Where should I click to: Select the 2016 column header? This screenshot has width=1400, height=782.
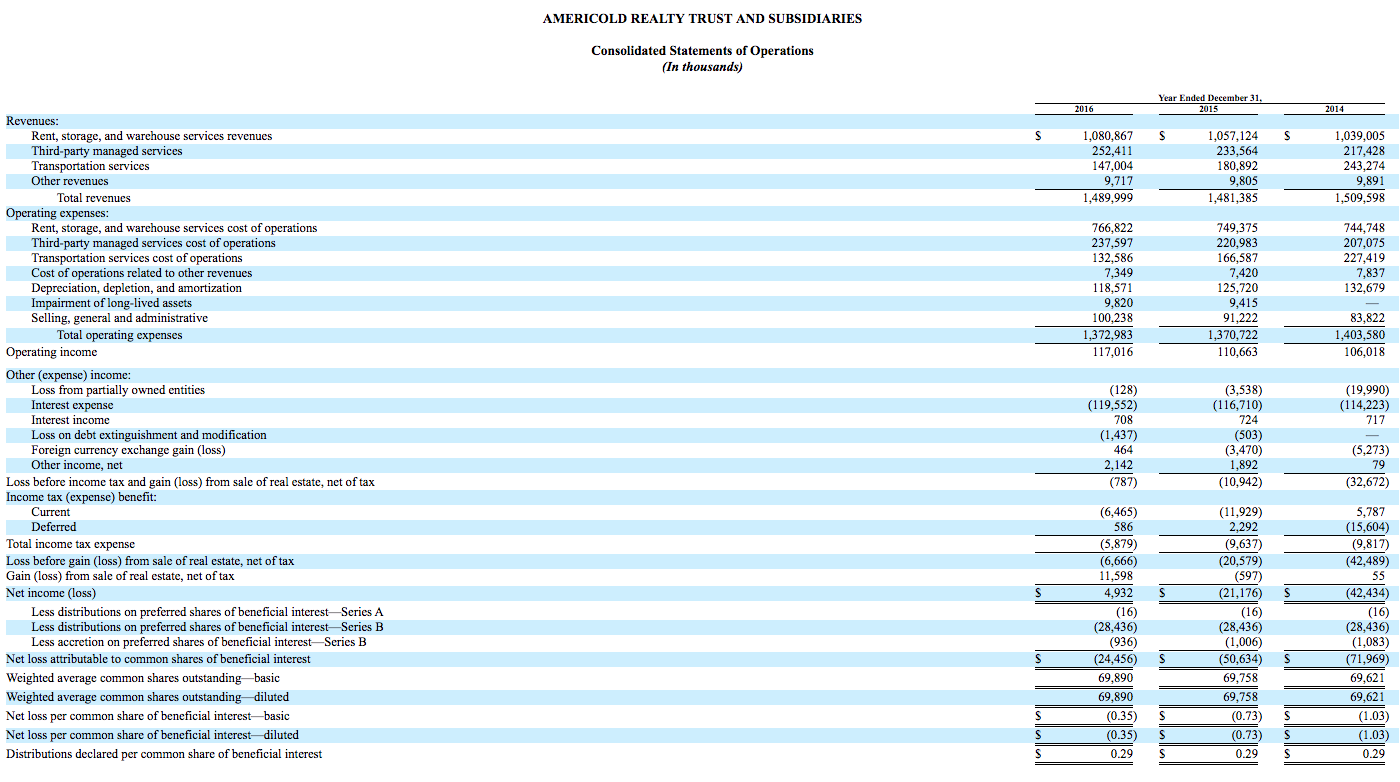tap(1084, 109)
